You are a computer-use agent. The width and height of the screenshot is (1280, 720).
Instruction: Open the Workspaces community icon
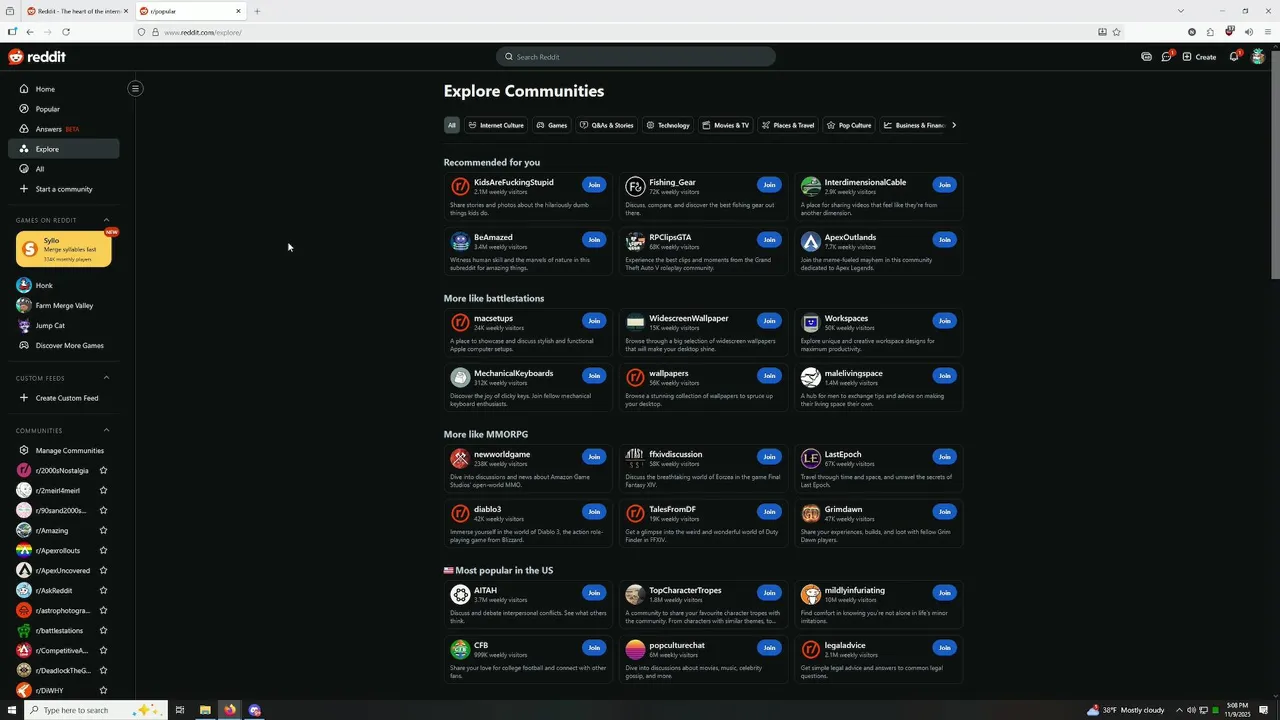tap(811, 322)
